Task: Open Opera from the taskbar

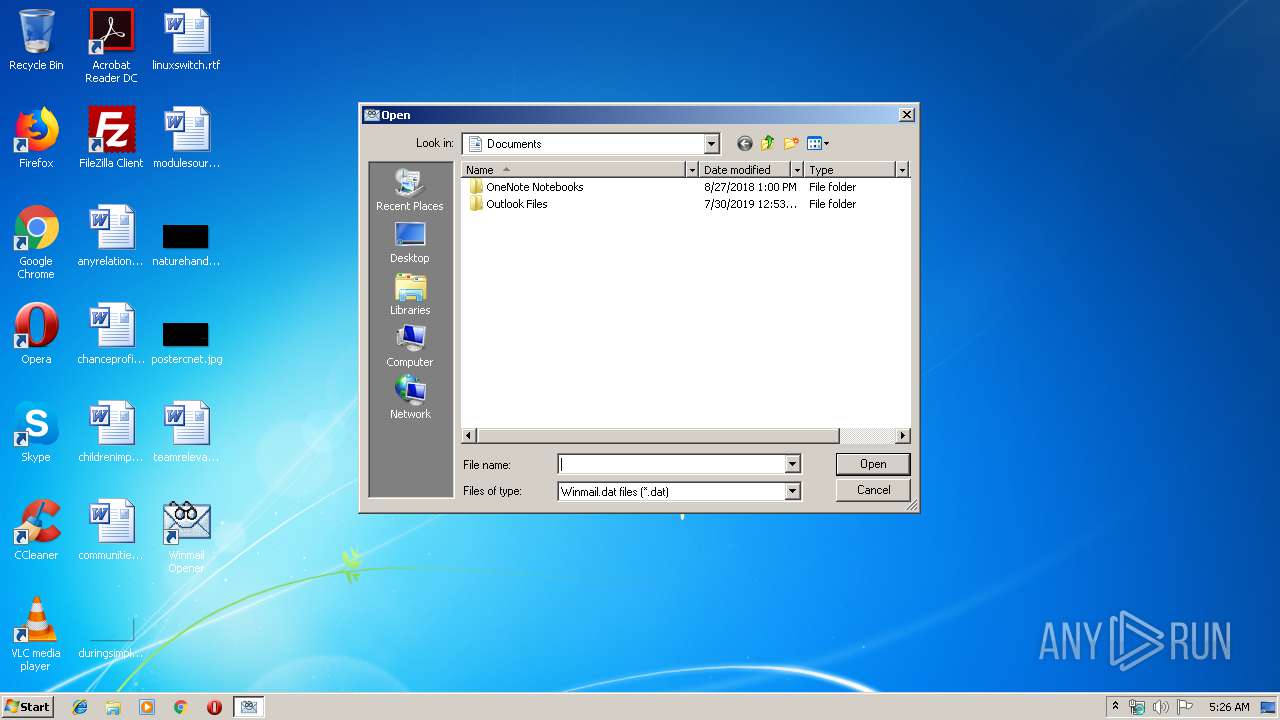Action: pos(214,707)
